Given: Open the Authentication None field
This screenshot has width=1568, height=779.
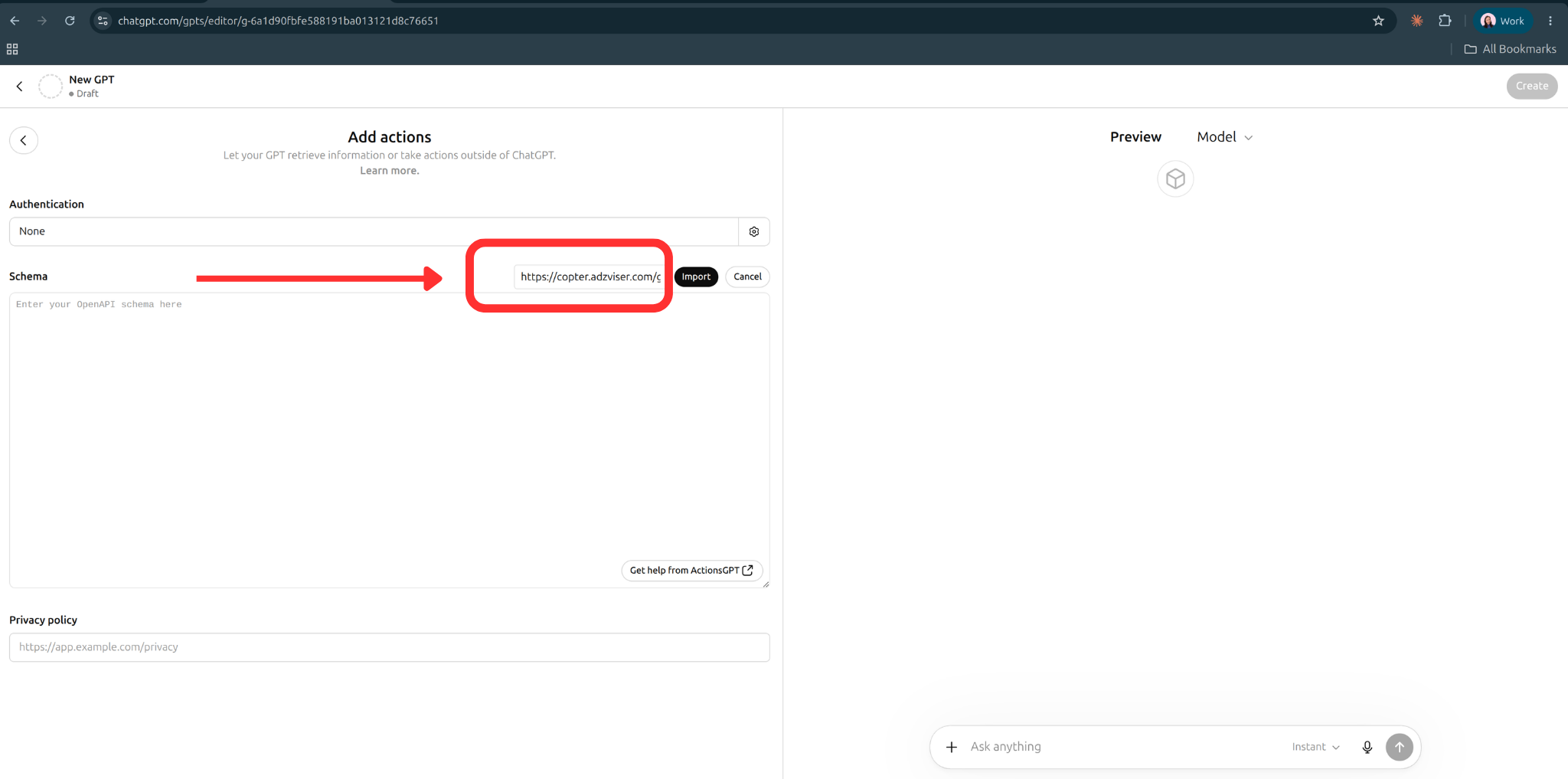Looking at the screenshot, I should click(374, 231).
